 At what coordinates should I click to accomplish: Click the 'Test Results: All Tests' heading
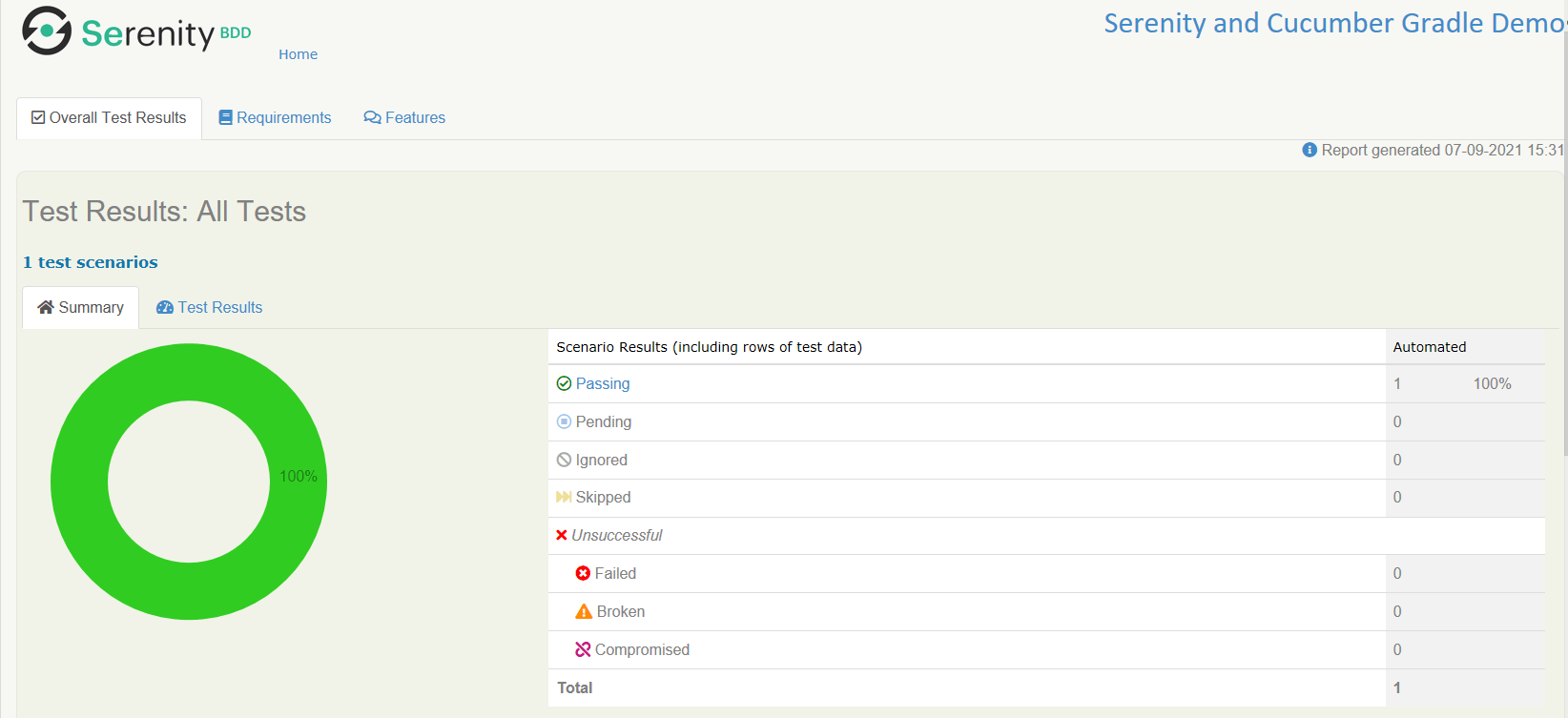tap(164, 211)
